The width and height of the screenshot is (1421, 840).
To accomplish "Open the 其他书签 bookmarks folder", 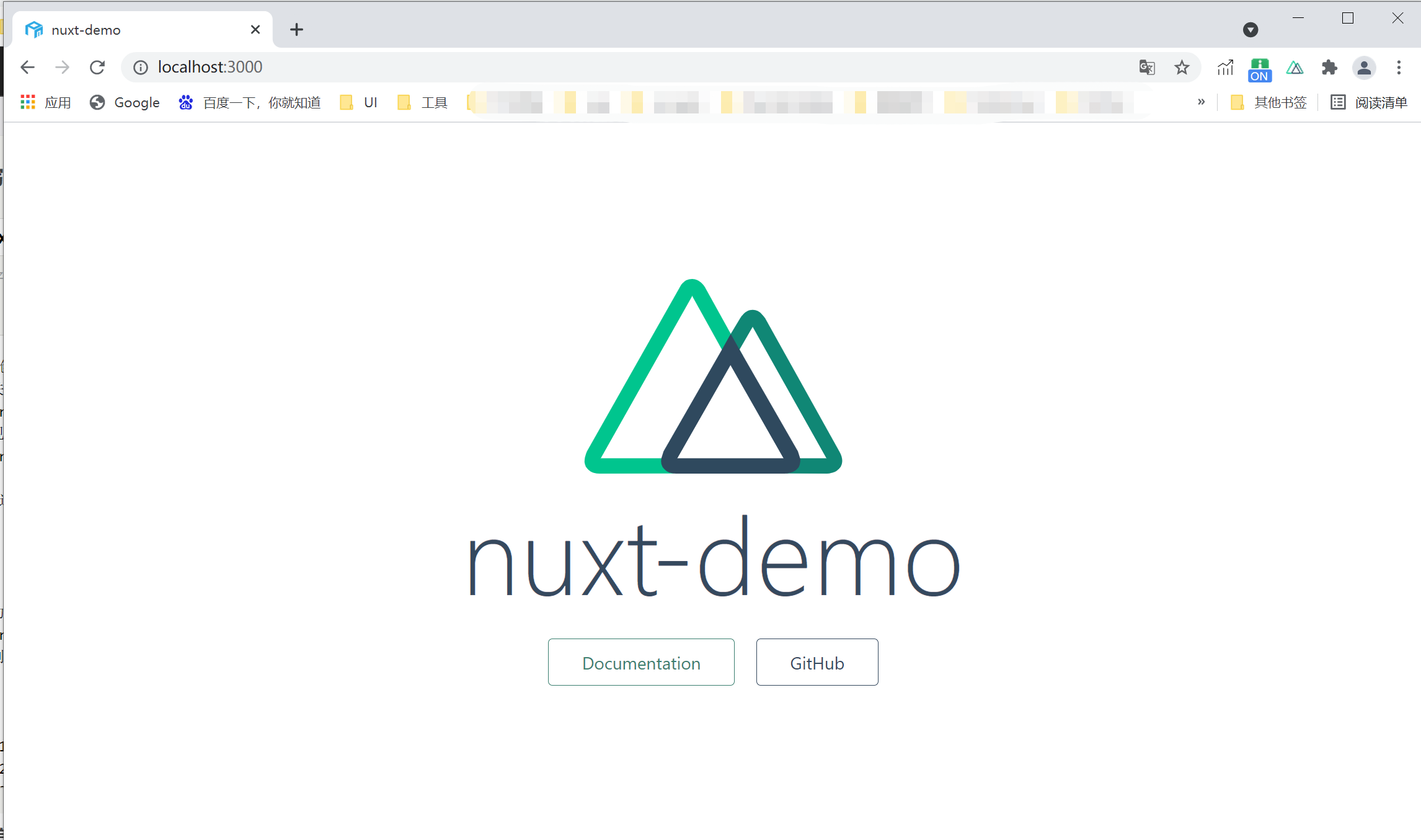I will (1268, 102).
